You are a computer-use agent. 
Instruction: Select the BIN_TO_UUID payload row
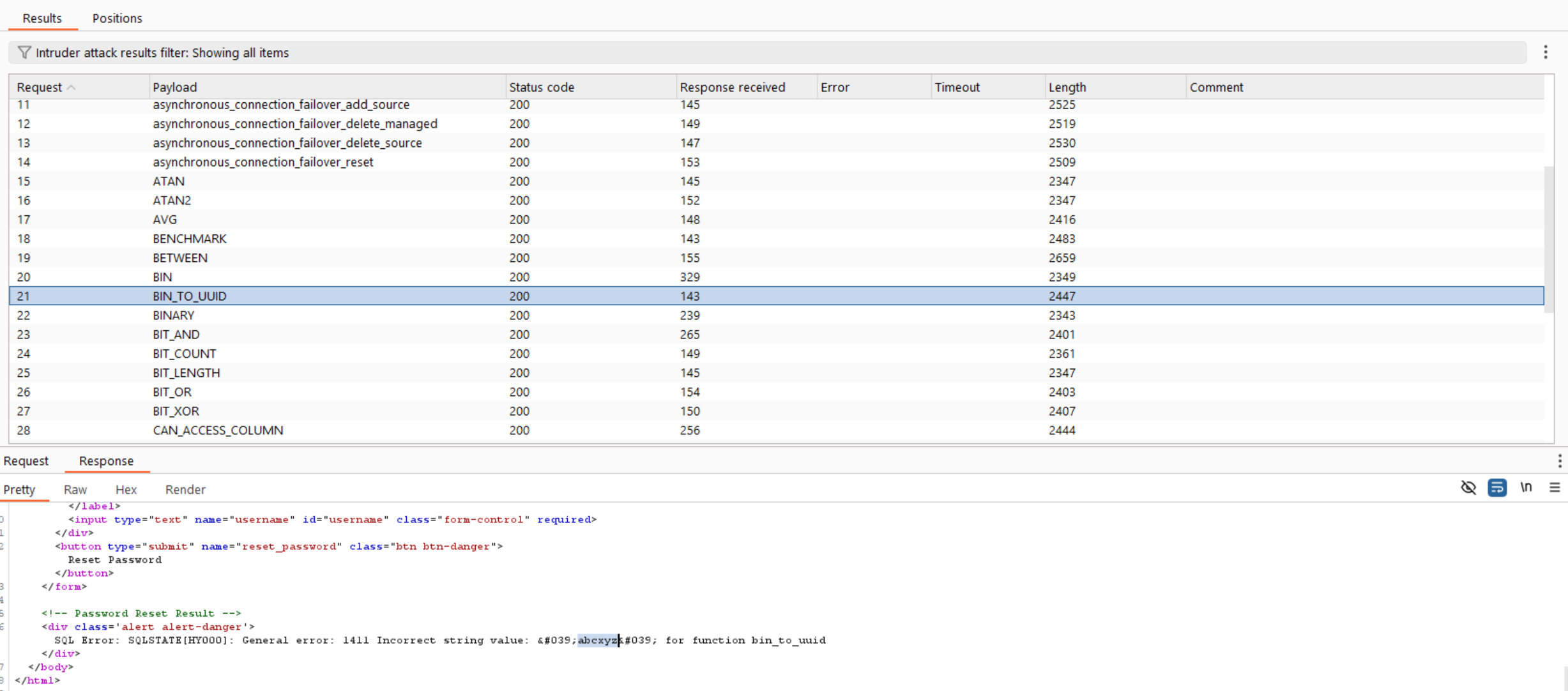tap(777, 296)
